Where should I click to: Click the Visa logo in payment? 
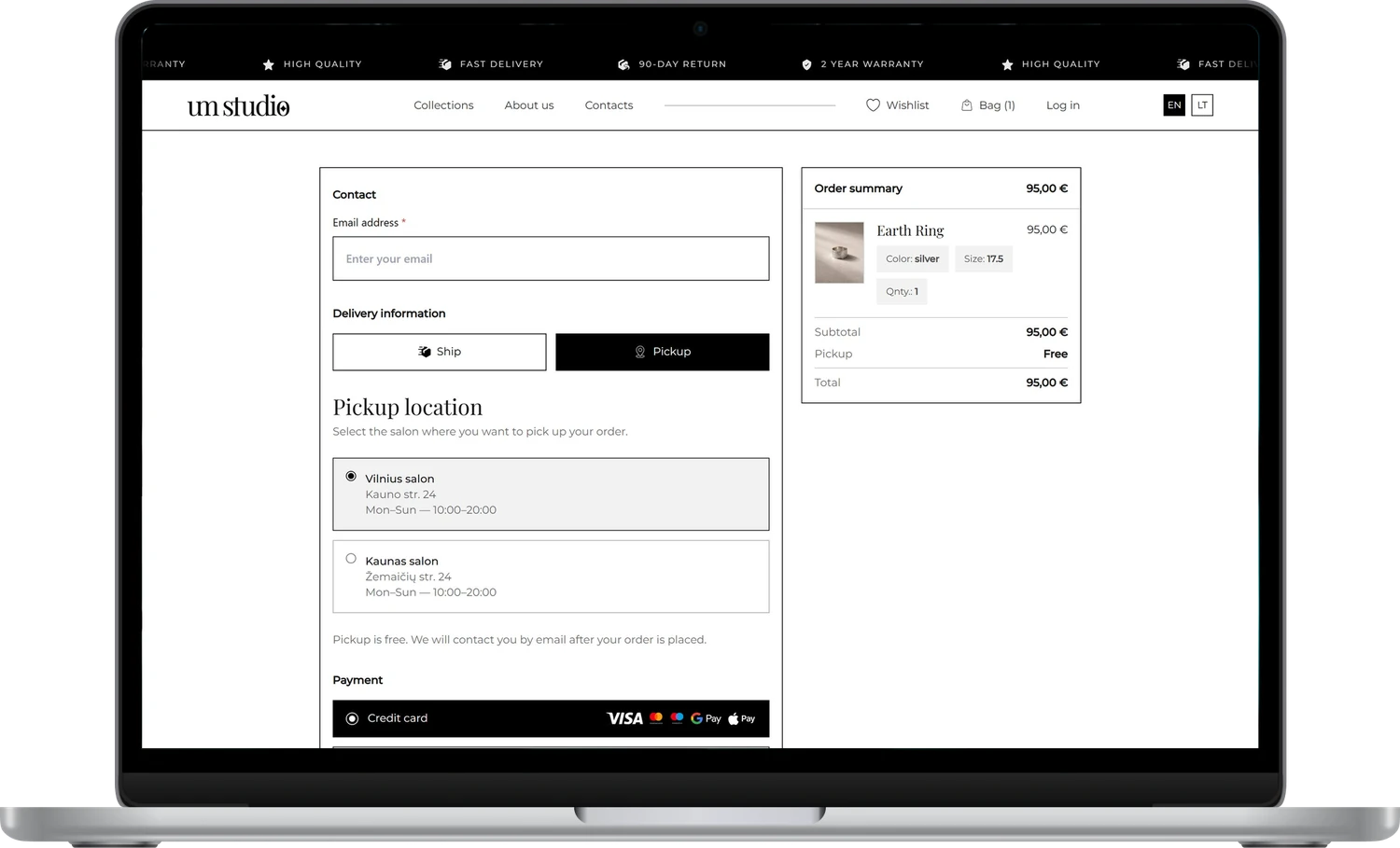(624, 718)
